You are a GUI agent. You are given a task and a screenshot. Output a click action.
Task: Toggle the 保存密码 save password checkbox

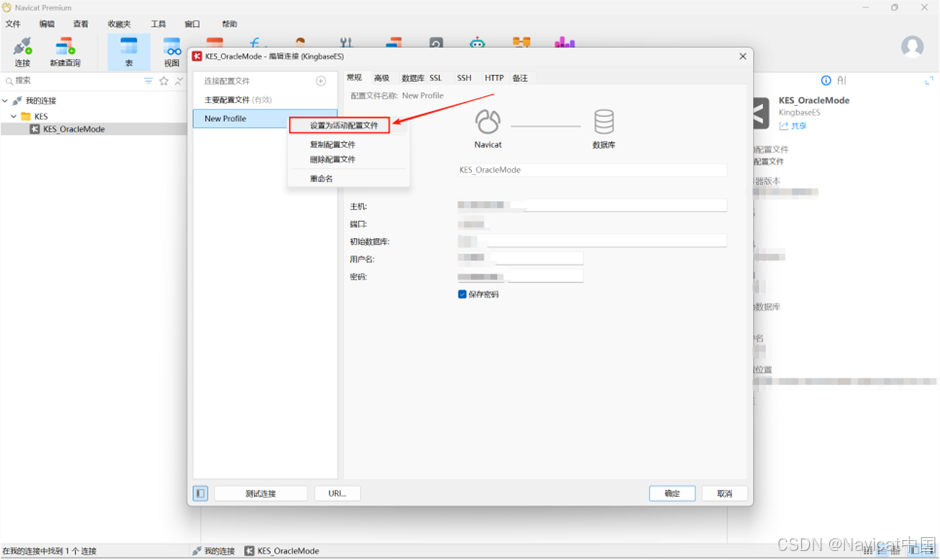click(462, 294)
